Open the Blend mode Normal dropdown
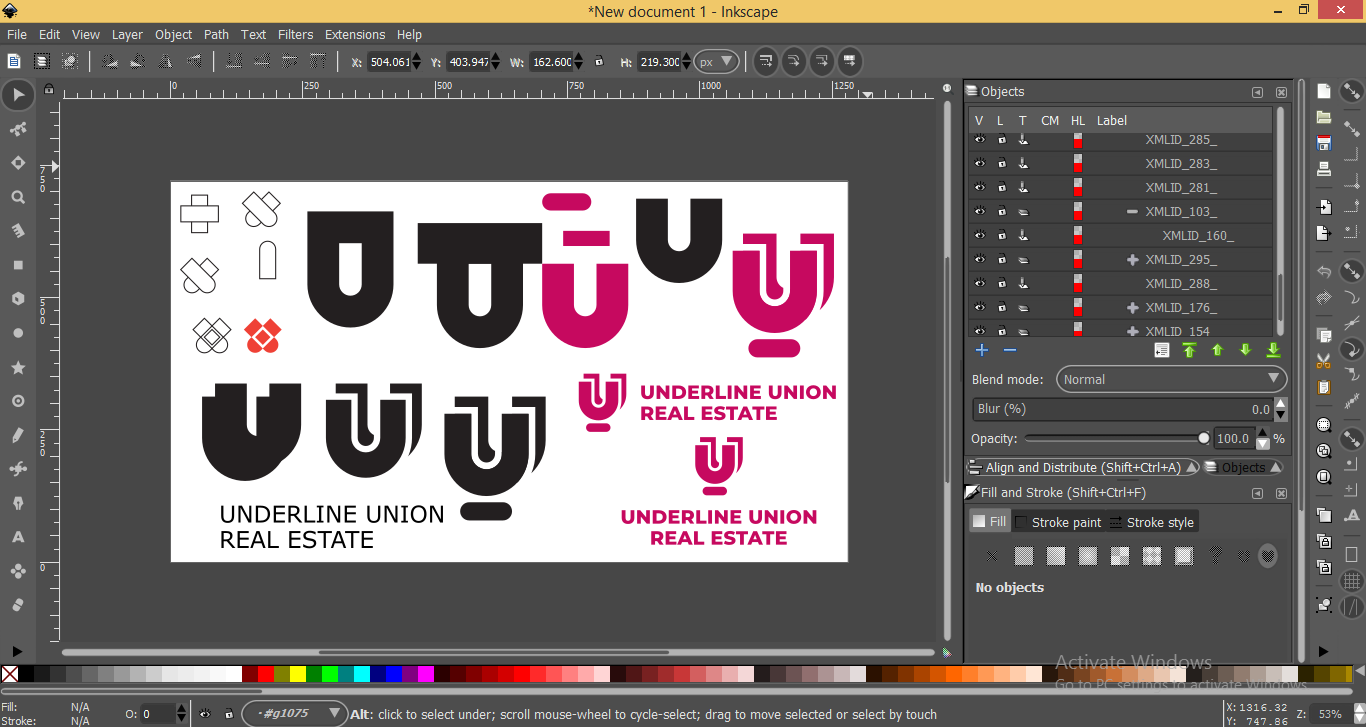This screenshot has height=727, width=1366. (1171, 379)
